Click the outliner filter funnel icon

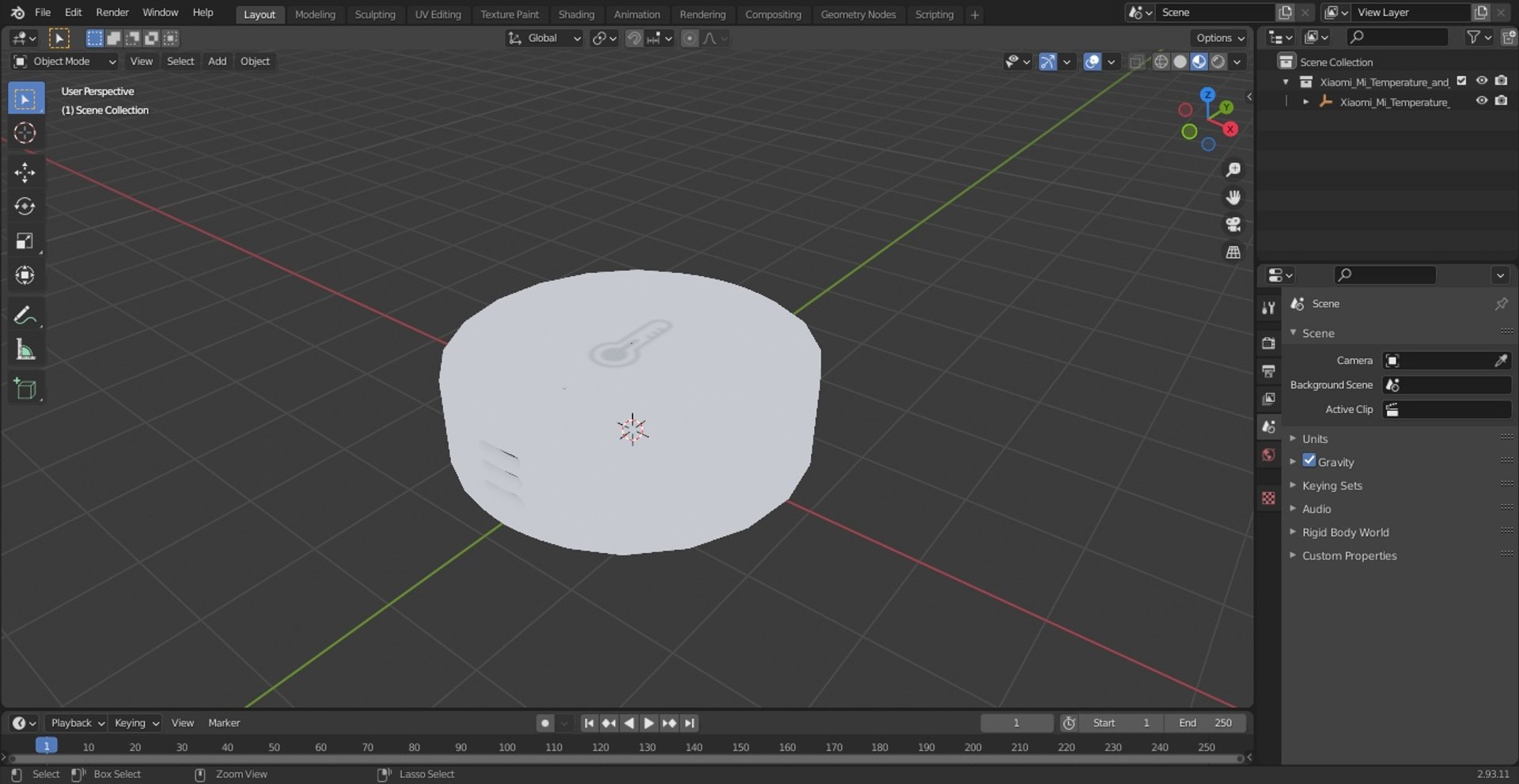pos(1473,37)
